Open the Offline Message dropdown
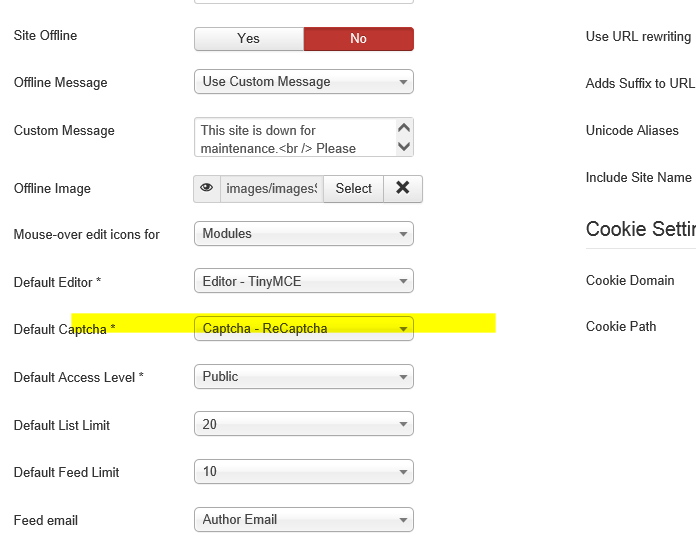Screen dimensions: 696x539 303,82
